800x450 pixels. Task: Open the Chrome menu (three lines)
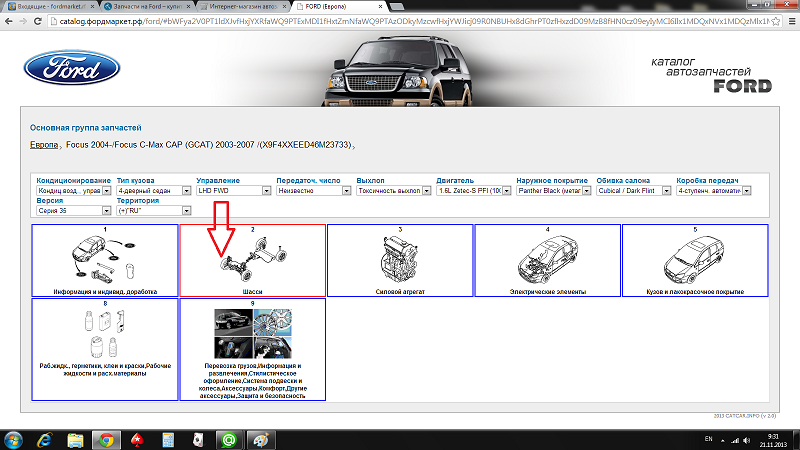(x=792, y=21)
